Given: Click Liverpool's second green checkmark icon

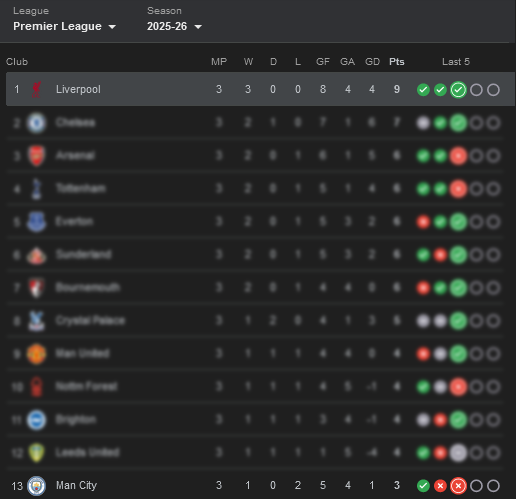Looking at the screenshot, I should coord(440,90).
